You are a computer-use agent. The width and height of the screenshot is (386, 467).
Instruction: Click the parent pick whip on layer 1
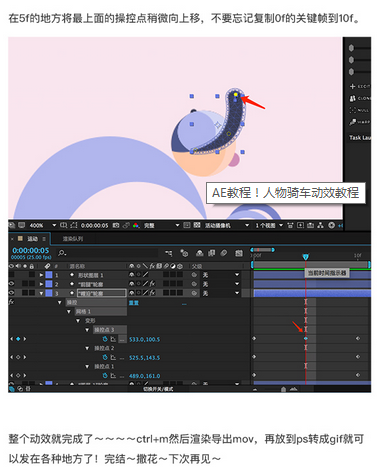[x=194, y=275]
